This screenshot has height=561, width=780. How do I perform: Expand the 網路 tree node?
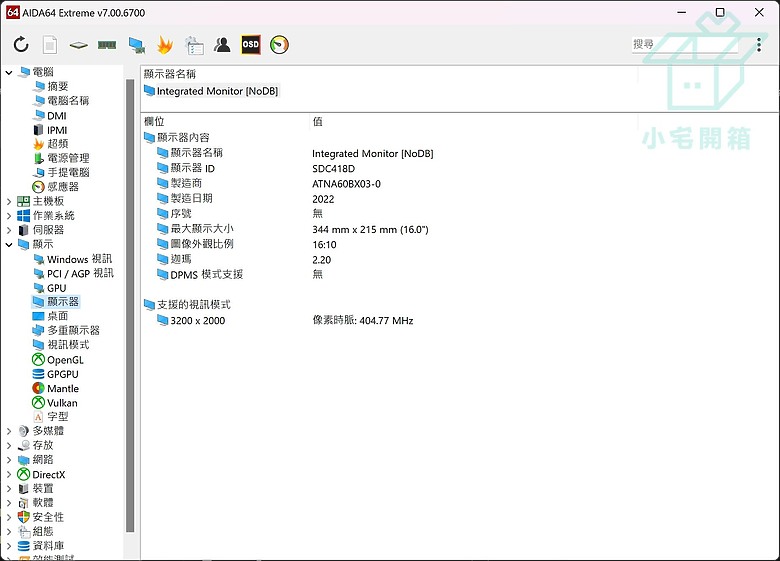[9, 460]
